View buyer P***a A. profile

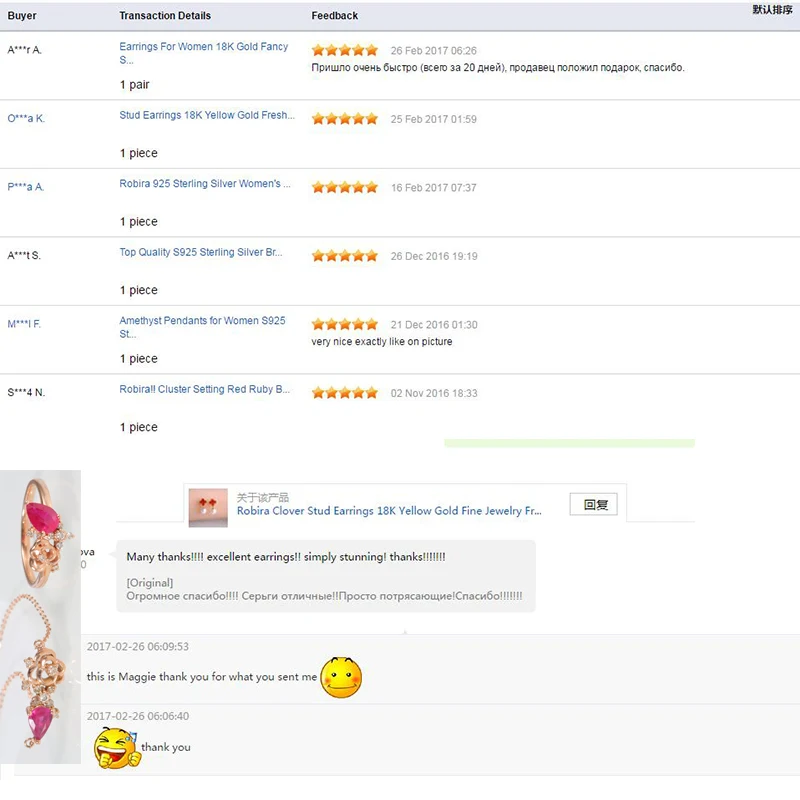pos(26,187)
